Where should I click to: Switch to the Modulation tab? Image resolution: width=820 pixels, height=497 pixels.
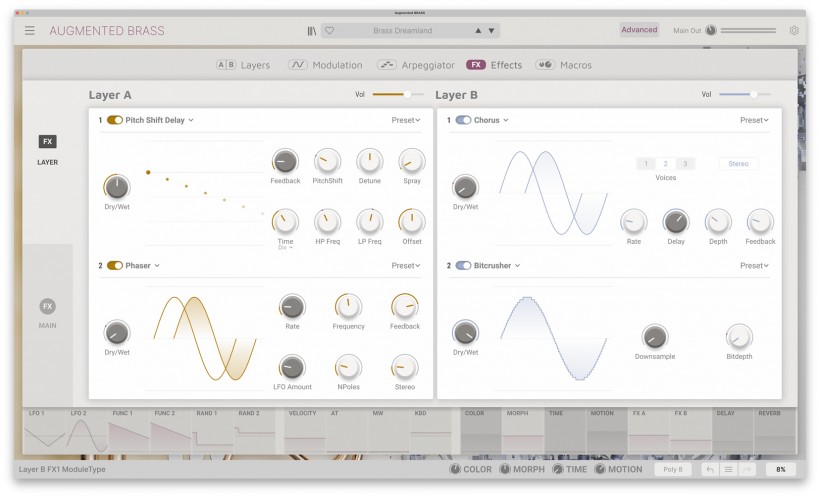pyautogui.click(x=325, y=65)
